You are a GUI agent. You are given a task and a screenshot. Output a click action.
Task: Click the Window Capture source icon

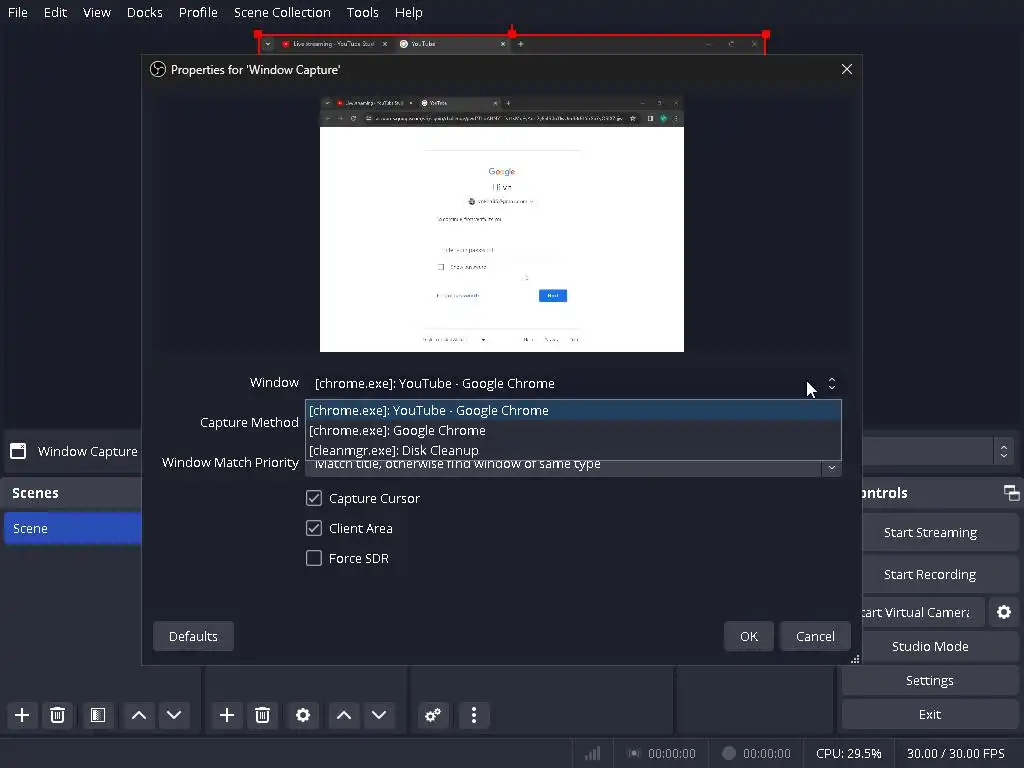tap(18, 451)
